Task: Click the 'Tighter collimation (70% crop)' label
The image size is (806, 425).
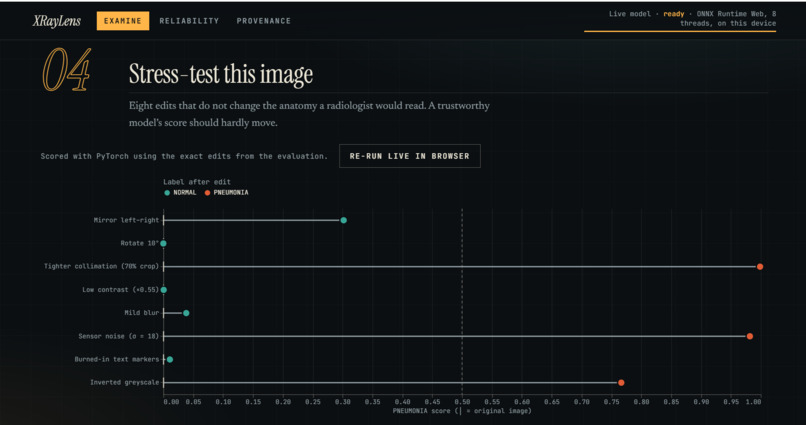Action: click(x=101, y=267)
